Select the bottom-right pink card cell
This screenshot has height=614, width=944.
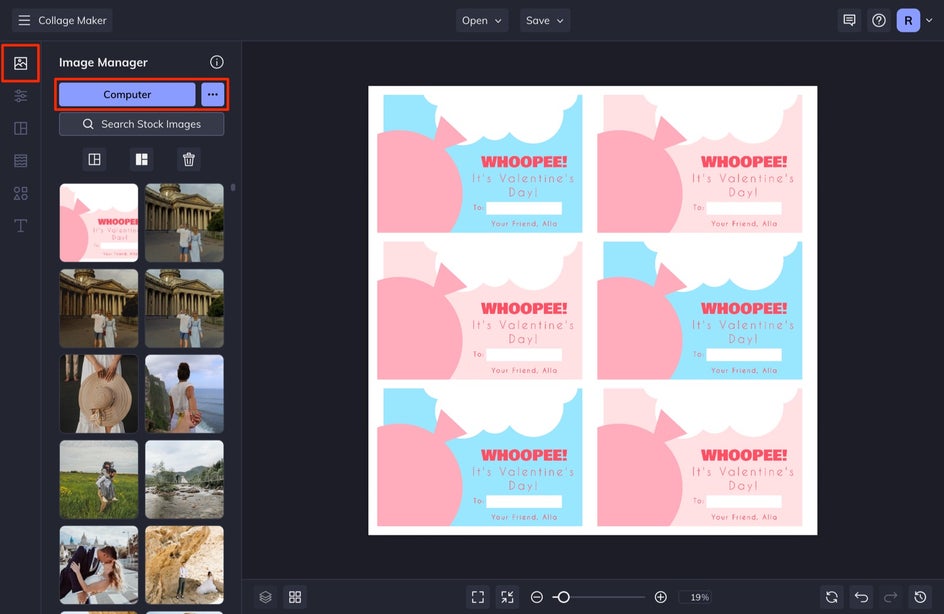700,457
